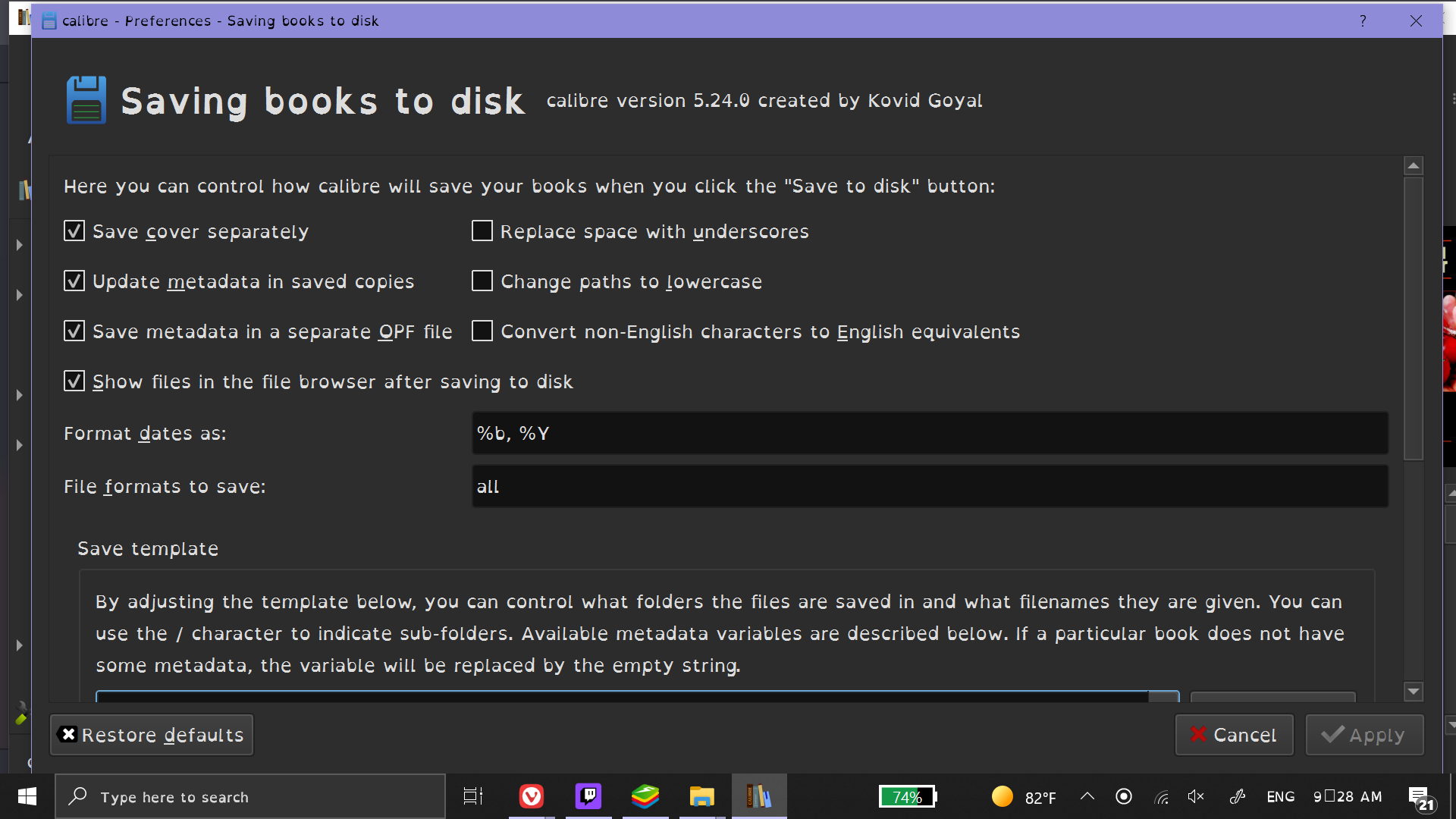The width and height of the screenshot is (1456, 819).
Task: Open File Explorer from taskbar
Action: 702,796
